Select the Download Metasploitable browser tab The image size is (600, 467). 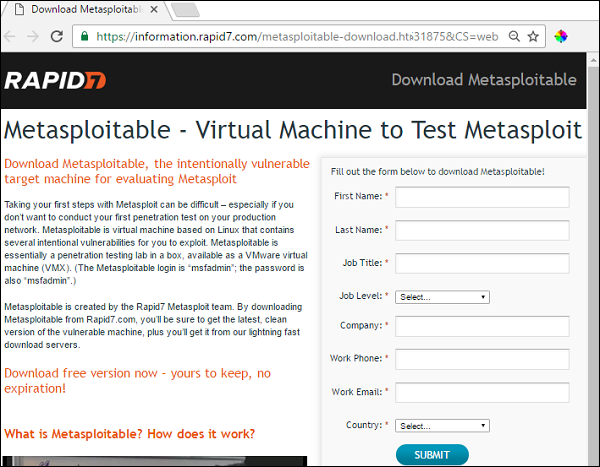(x=85, y=10)
